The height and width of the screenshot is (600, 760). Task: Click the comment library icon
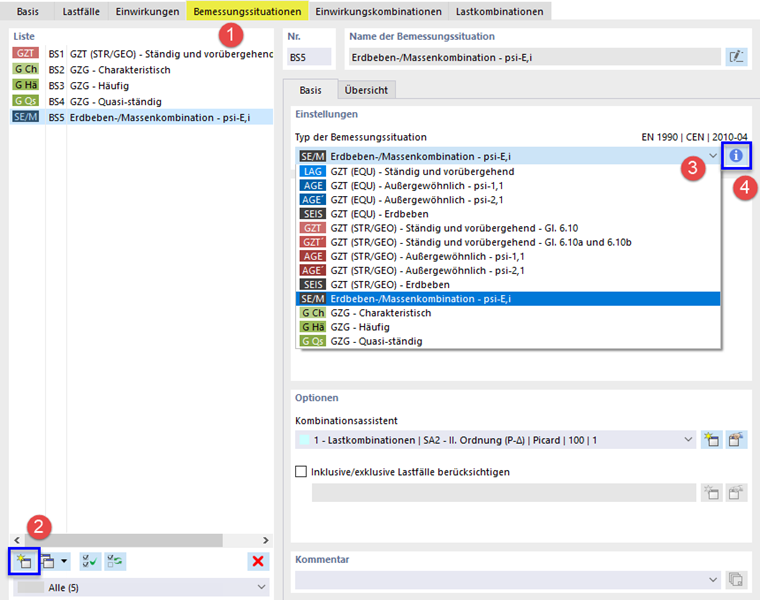(736, 579)
